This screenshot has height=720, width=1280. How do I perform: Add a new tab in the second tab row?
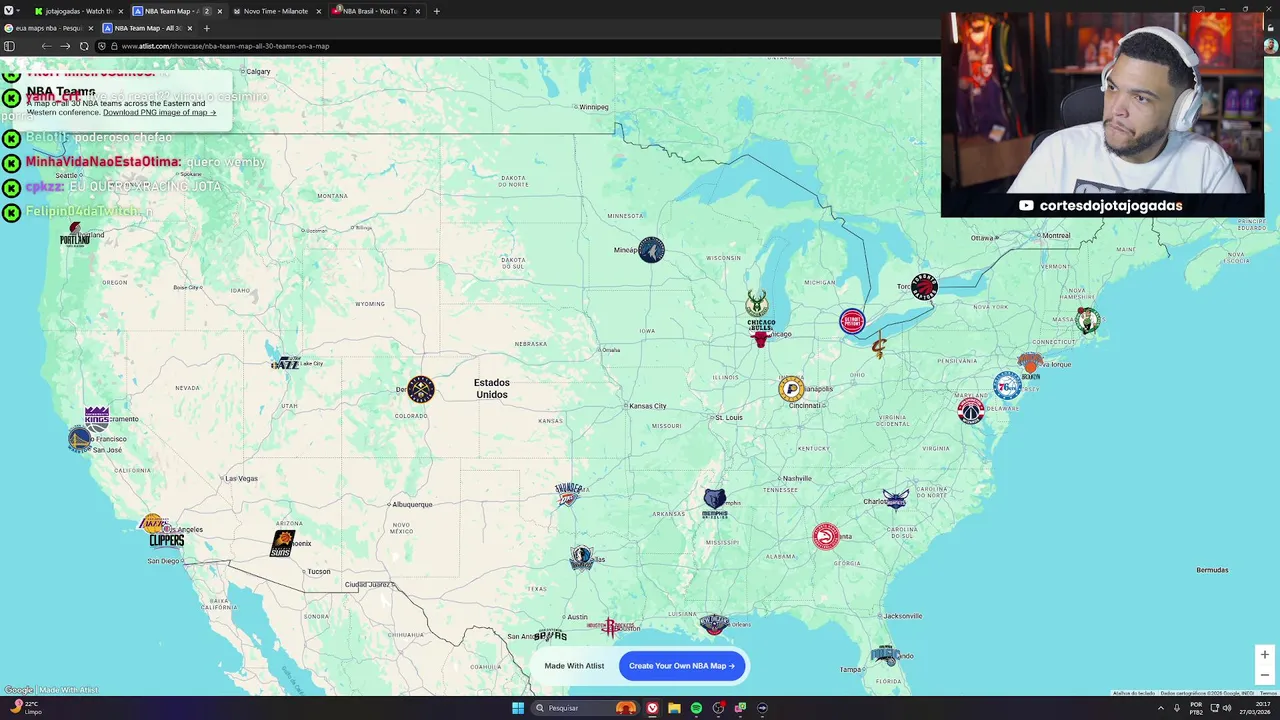[207, 28]
